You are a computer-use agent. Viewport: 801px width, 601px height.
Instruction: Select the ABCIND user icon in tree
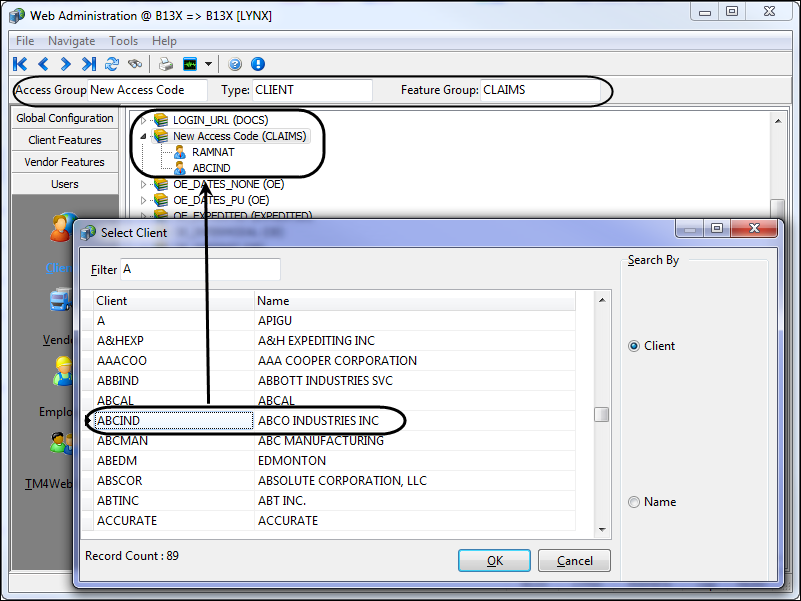click(180, 168)
